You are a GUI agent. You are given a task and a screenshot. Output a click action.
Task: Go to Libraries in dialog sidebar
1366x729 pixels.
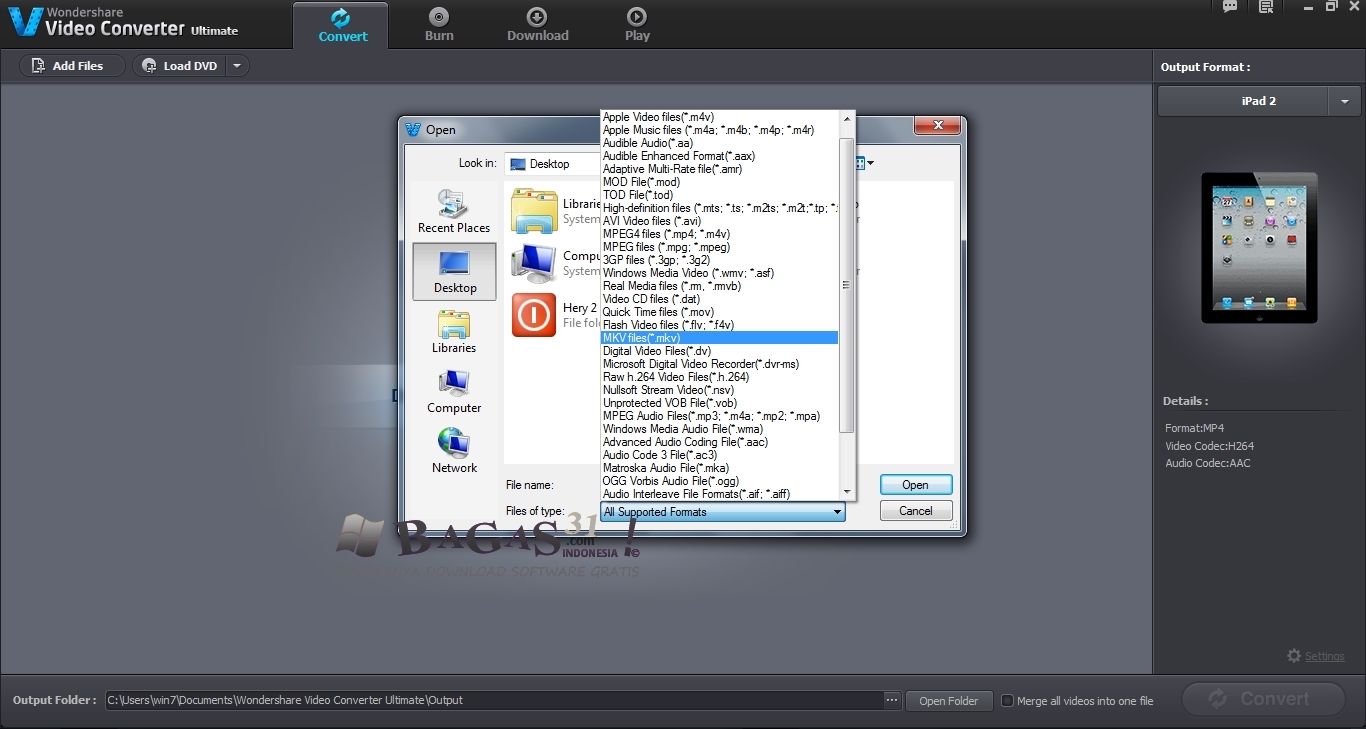pyautogui.click(x=454, y=331)
